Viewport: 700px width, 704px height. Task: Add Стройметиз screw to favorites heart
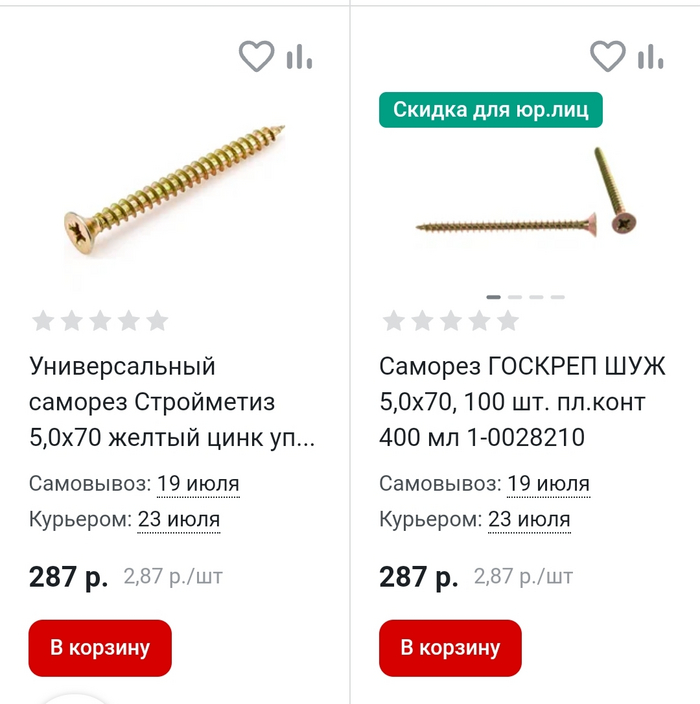click(x=256, y=56)
